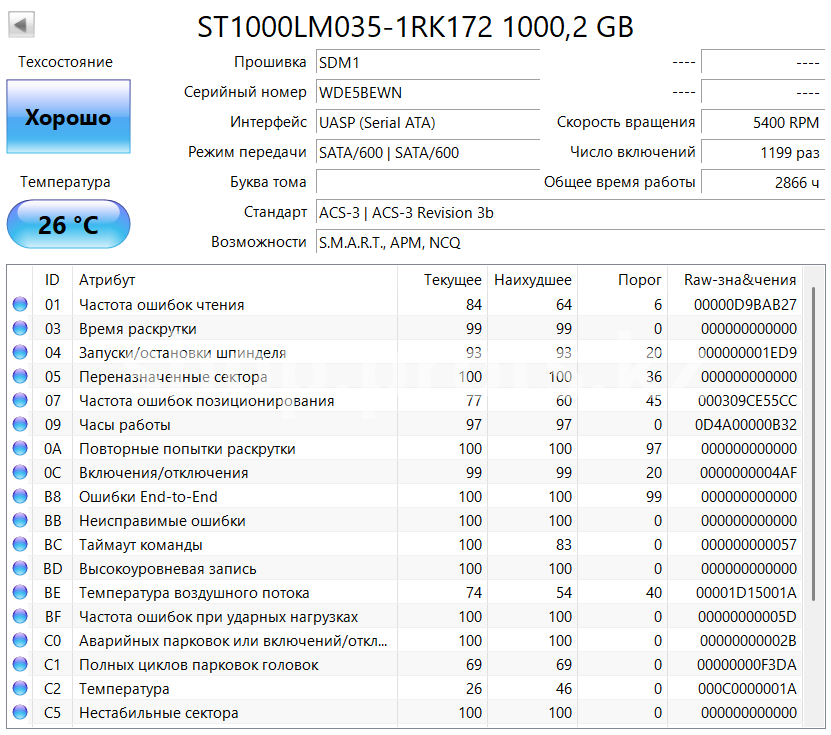Viewport: 831px width, 735px height.
Task: Click the 'Атрибут' column header
Action: (x=107, y=280)
